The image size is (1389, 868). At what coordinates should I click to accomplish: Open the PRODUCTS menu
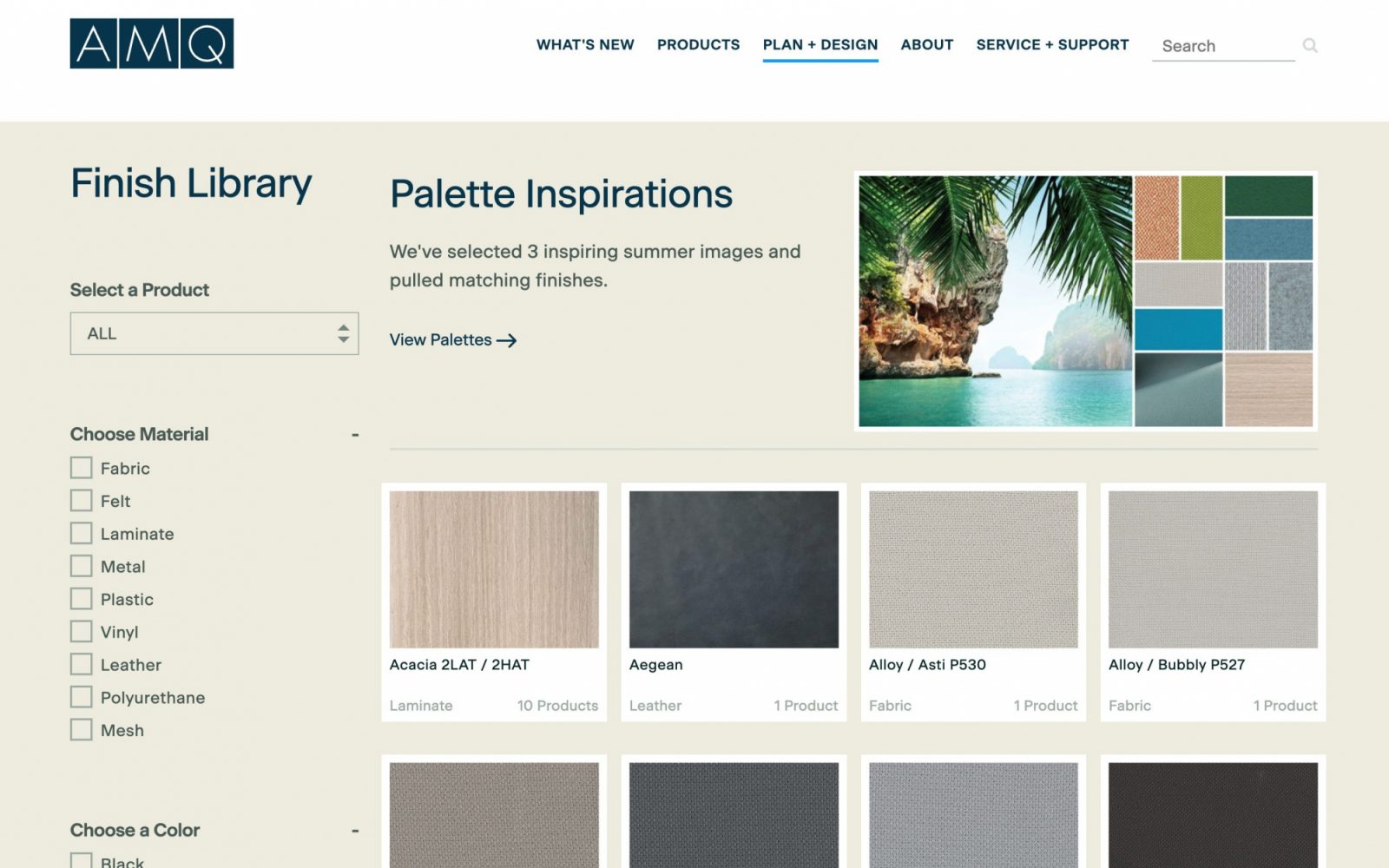698,44
